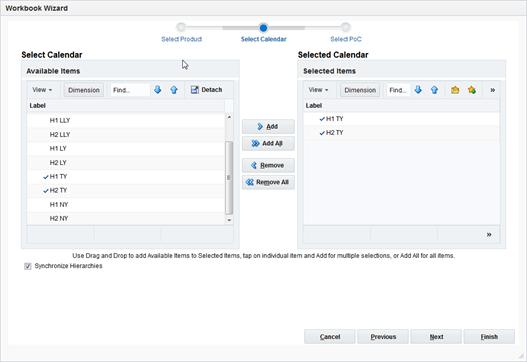
Task: Click the Previous button
Action: click(x=383, y=336)
